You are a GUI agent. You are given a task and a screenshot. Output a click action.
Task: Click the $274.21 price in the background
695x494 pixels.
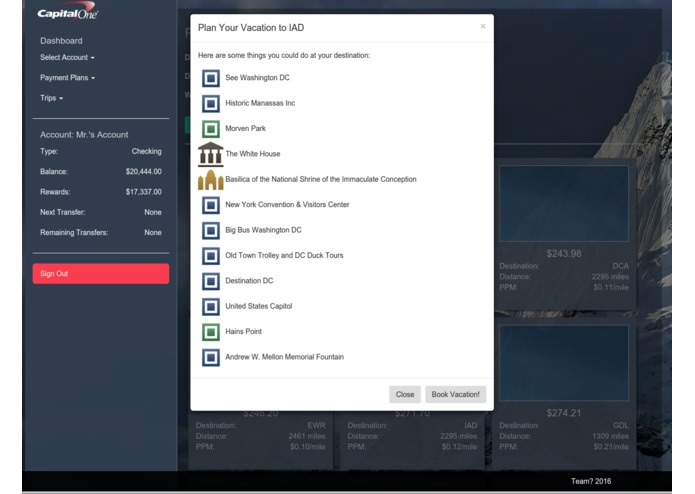point(564,413)
